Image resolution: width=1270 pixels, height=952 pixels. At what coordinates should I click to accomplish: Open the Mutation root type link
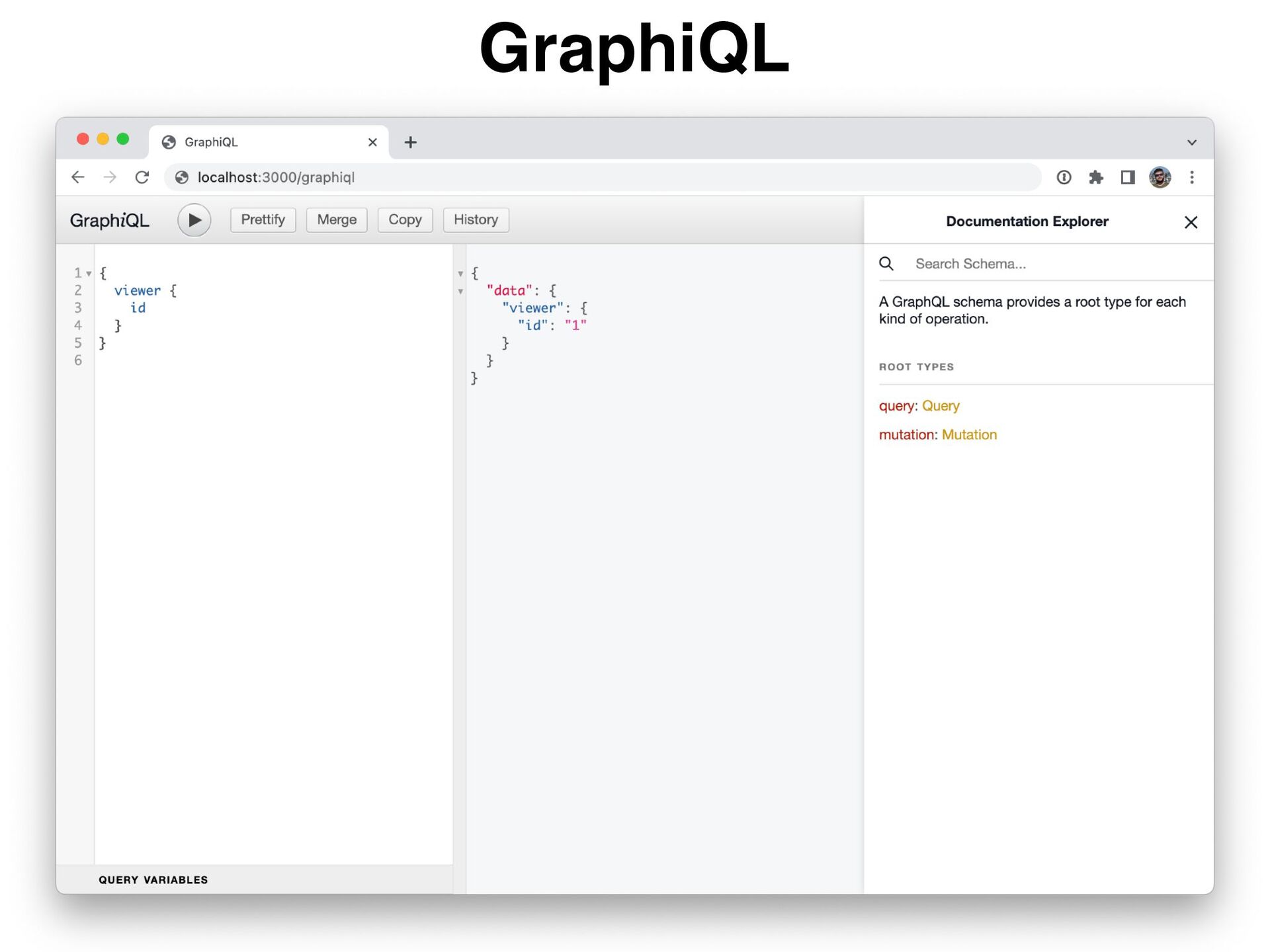(969, 434)
